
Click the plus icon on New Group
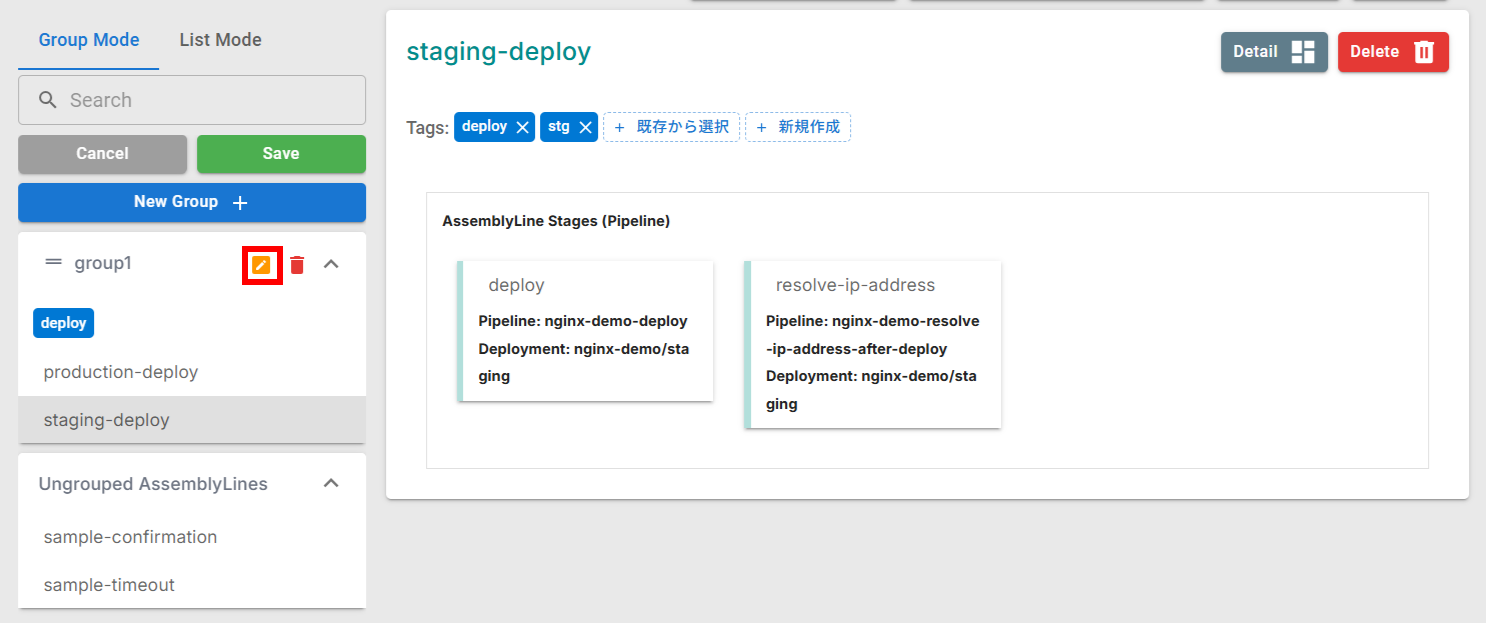click(240, 202)
